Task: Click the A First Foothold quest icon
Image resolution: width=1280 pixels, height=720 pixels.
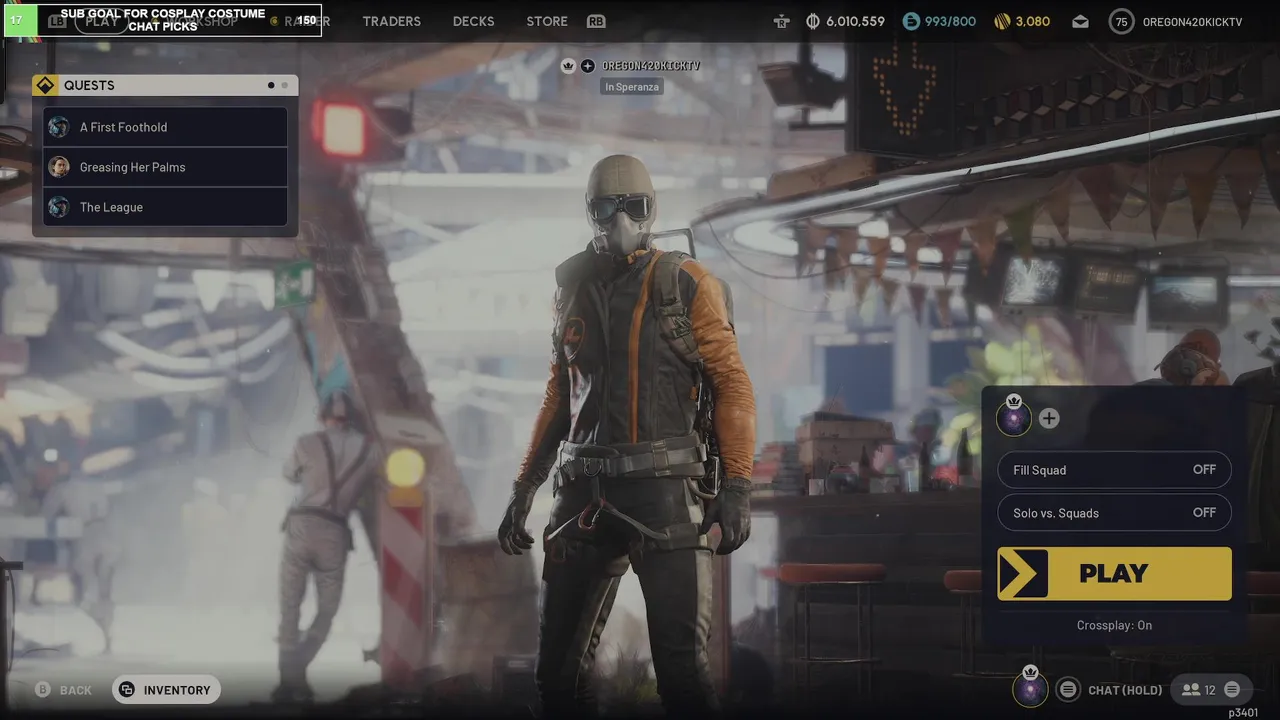Action: tap(59, 127)
